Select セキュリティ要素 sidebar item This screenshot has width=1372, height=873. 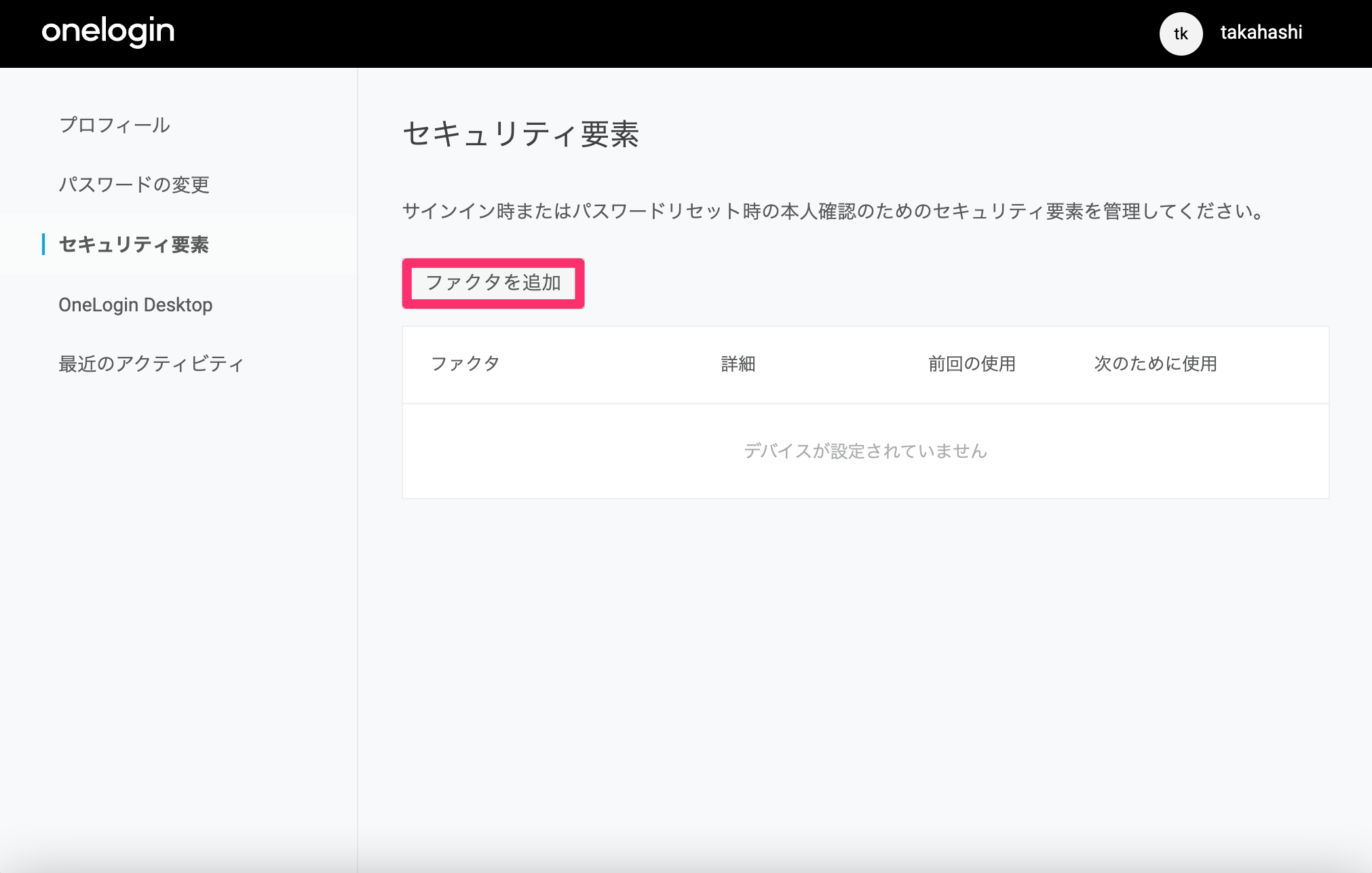[134, 244]
